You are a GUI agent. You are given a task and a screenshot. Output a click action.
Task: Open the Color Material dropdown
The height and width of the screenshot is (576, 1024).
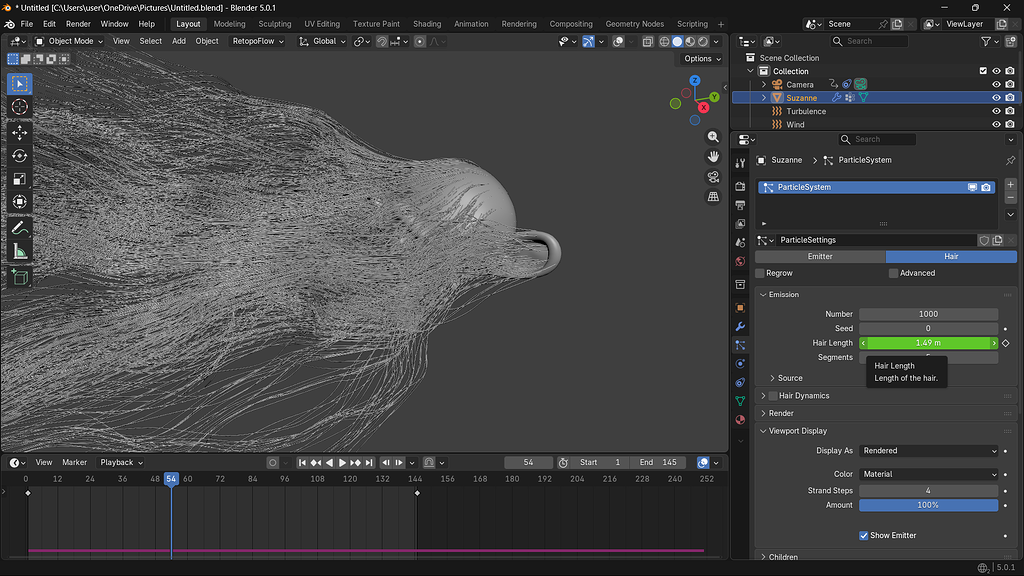(x=929, y=474)
